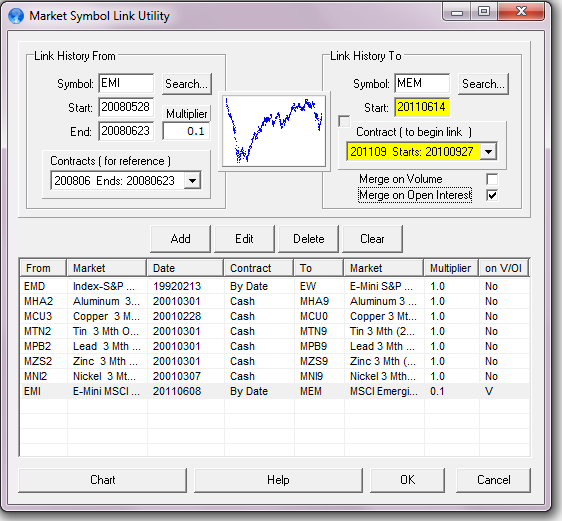The height and width of the screenshot is (521, 562).
Task: Enable the Merge on Volume checkbox
Action: click(492, 179)
